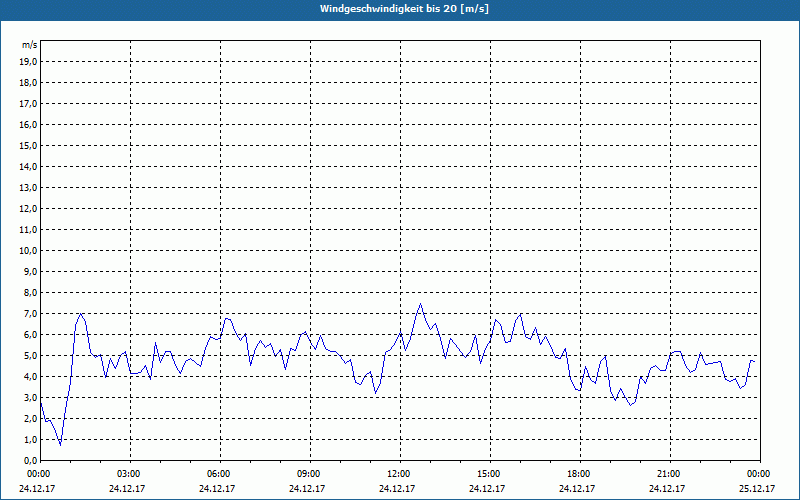This screenshot has width=800, height=500.
Task: Select the "06:00" time axis label
Action: [x=219, y=474]
